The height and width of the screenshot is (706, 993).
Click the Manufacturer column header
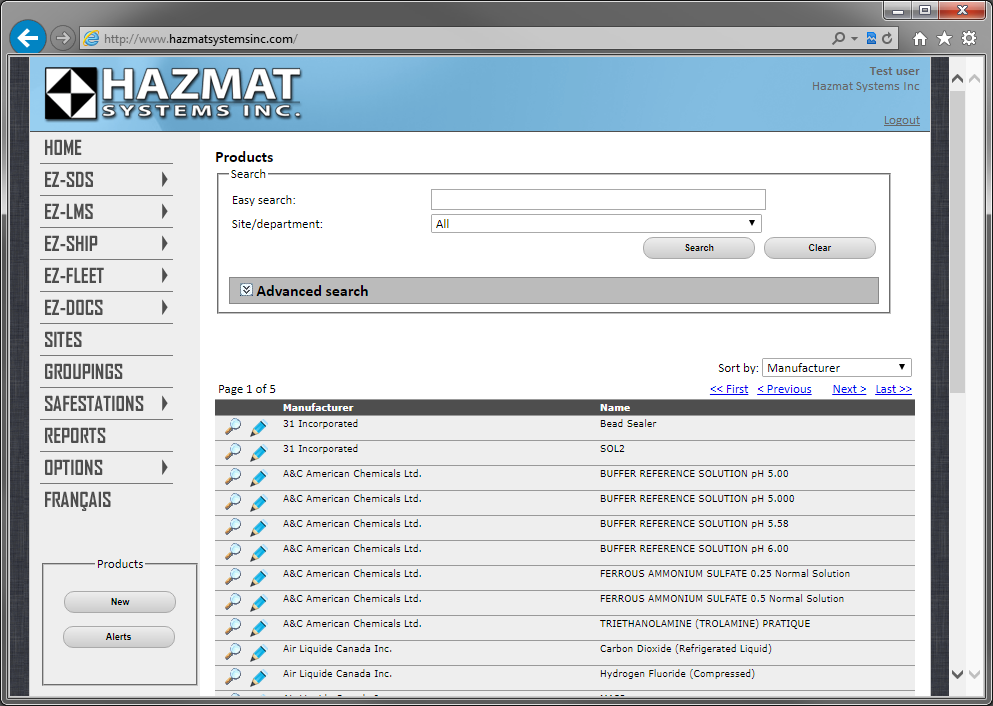(318, 407)
